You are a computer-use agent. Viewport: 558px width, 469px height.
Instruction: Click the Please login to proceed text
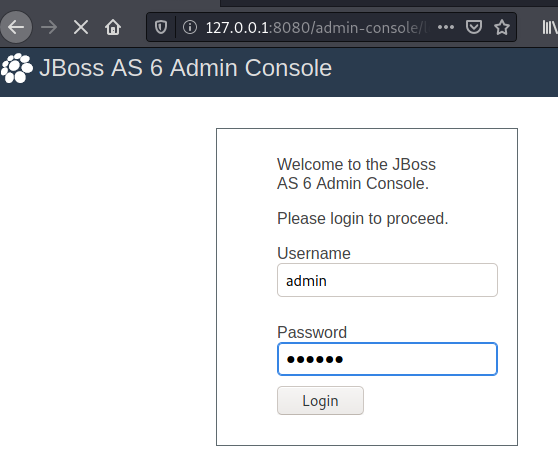[362, 218]
